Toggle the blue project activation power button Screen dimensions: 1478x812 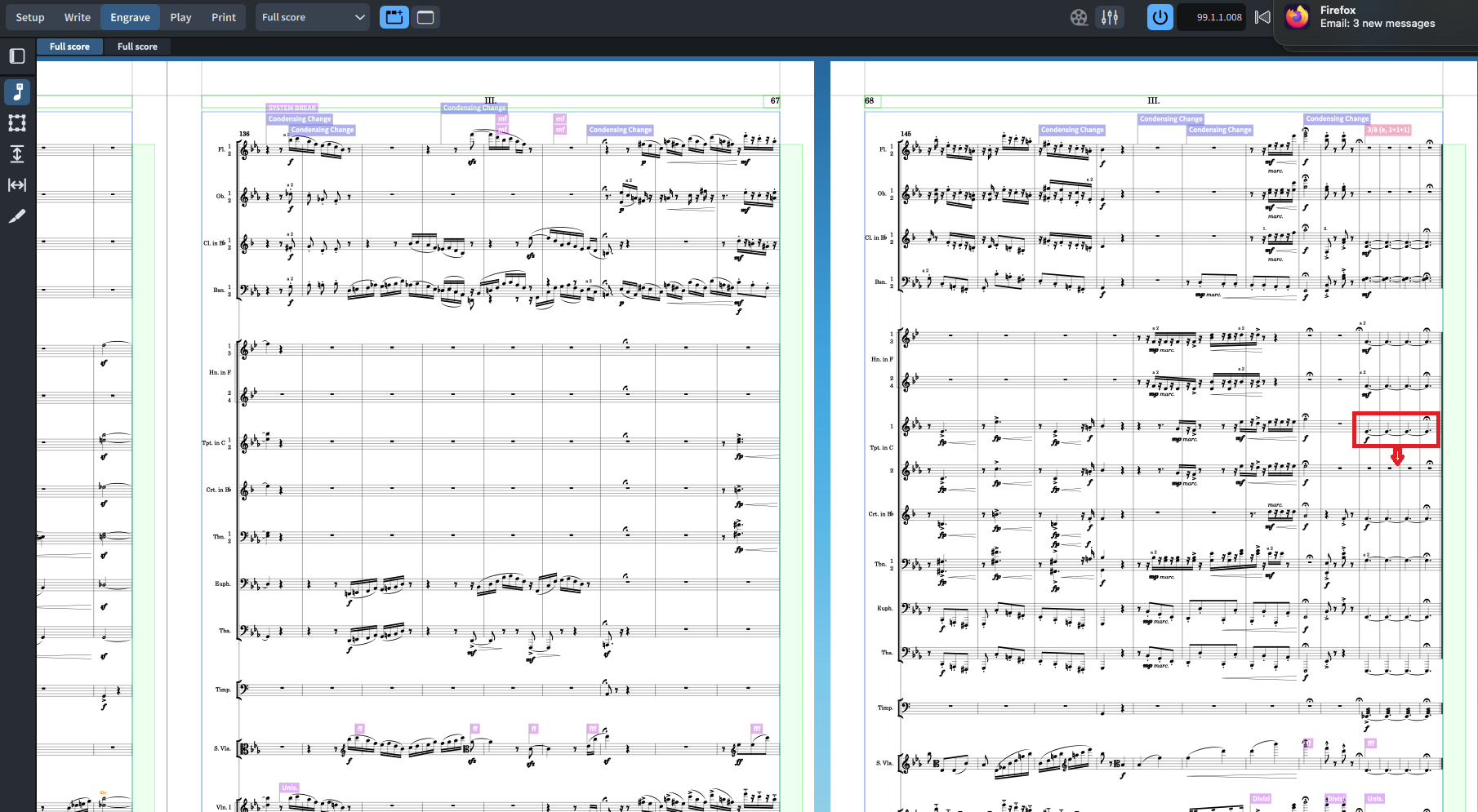coord(1160,17)
